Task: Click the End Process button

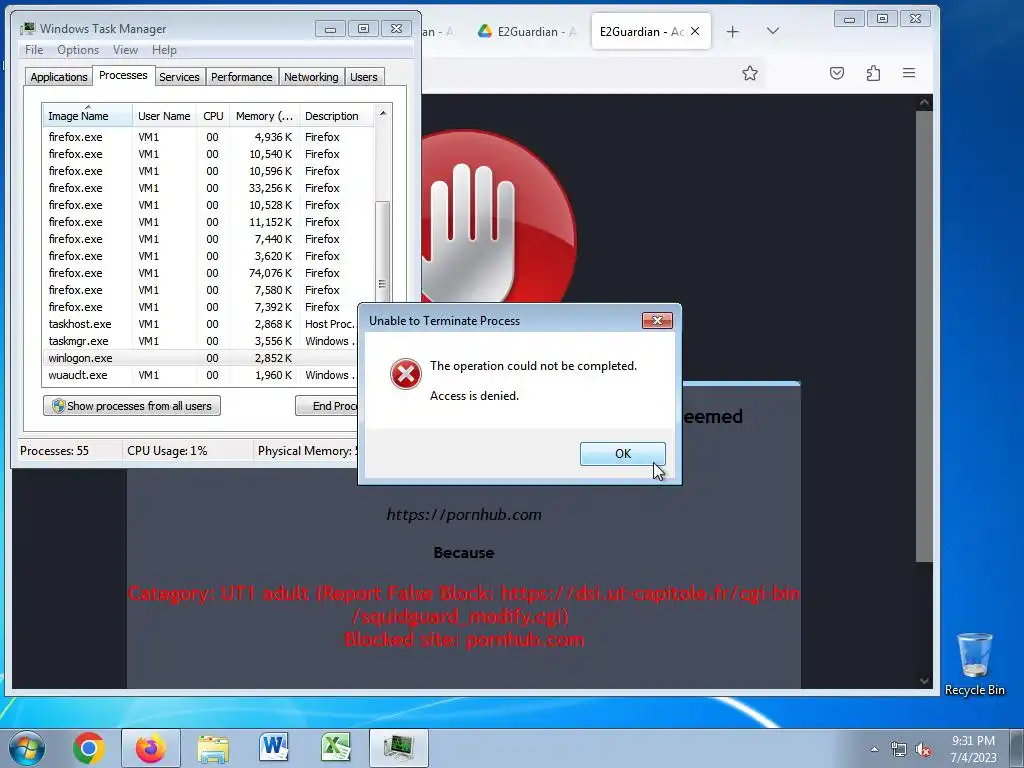Action: click(327, 406)
